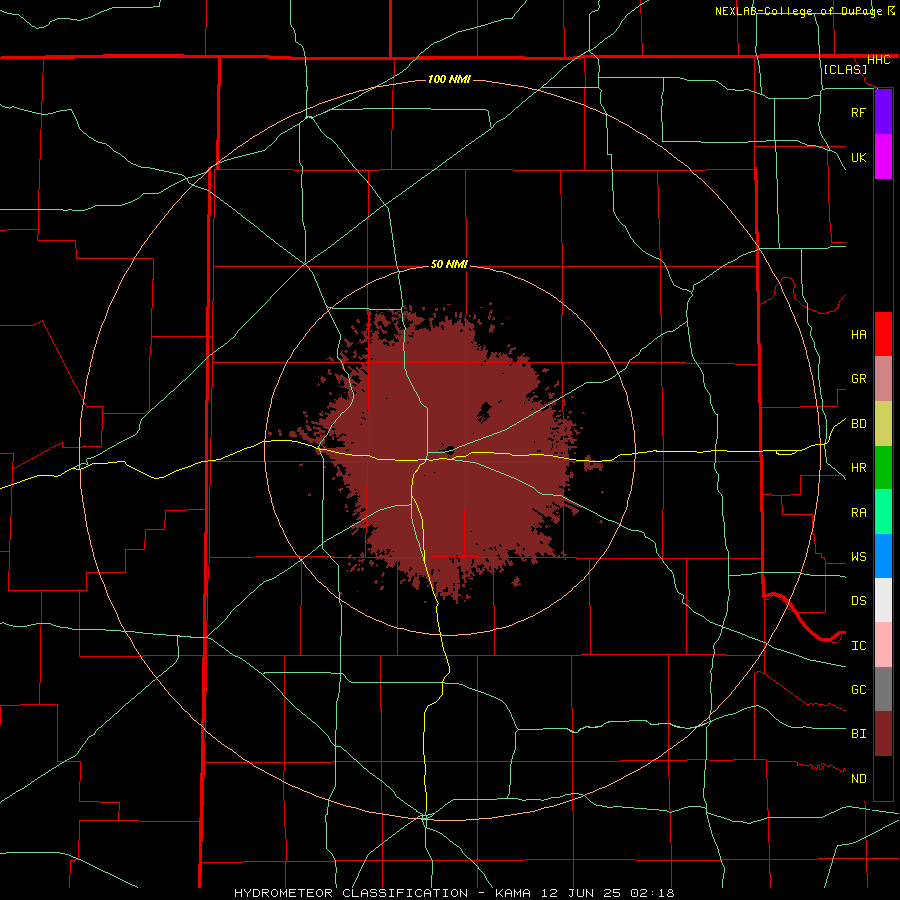Click the HR legend label
This screenshot has width=900, height=900.
tap(858, 468)
